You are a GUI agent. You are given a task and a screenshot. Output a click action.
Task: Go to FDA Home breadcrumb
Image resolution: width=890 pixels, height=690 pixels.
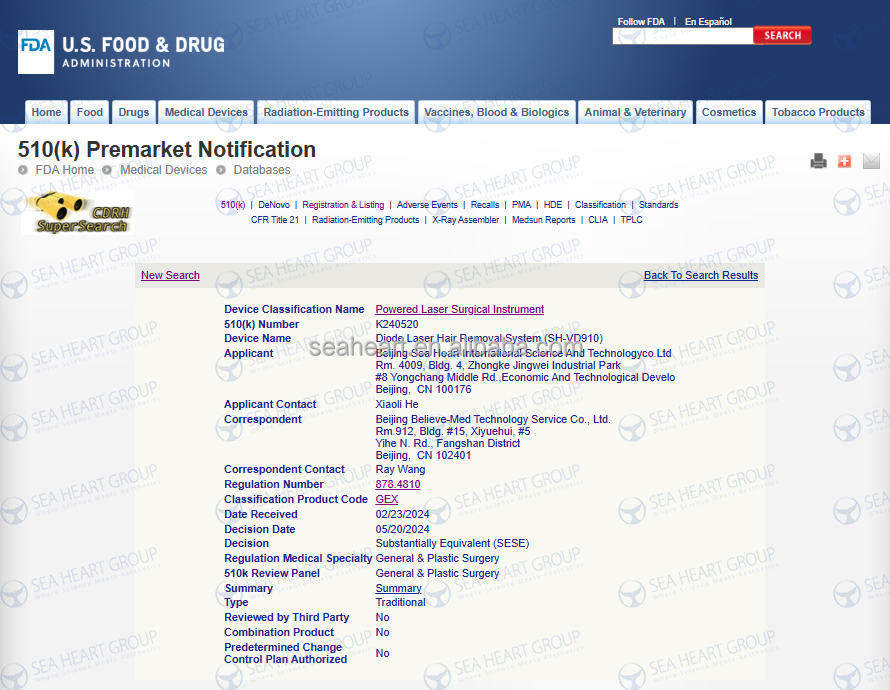(x=65, y=170)
